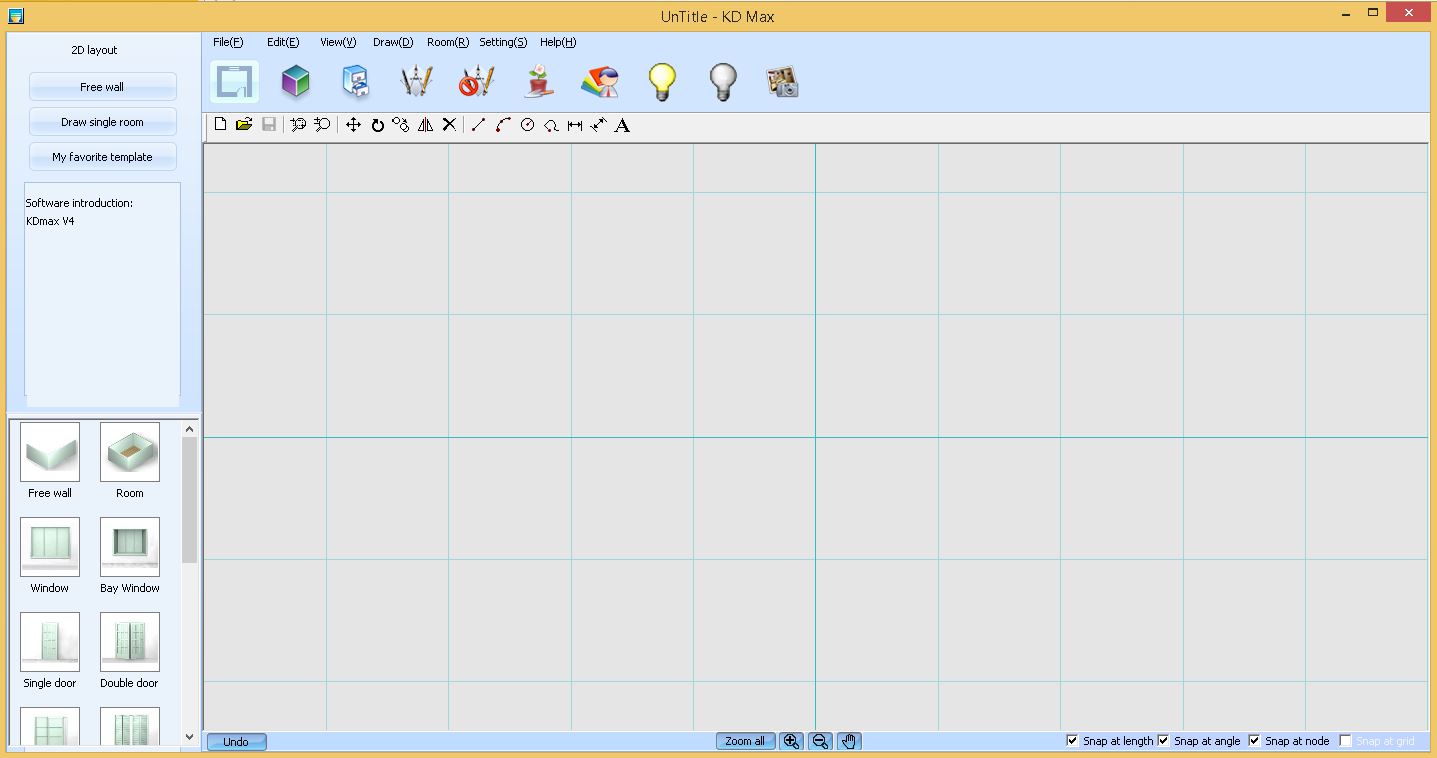Select the move four-arrow tool

[x=353, y=125]
